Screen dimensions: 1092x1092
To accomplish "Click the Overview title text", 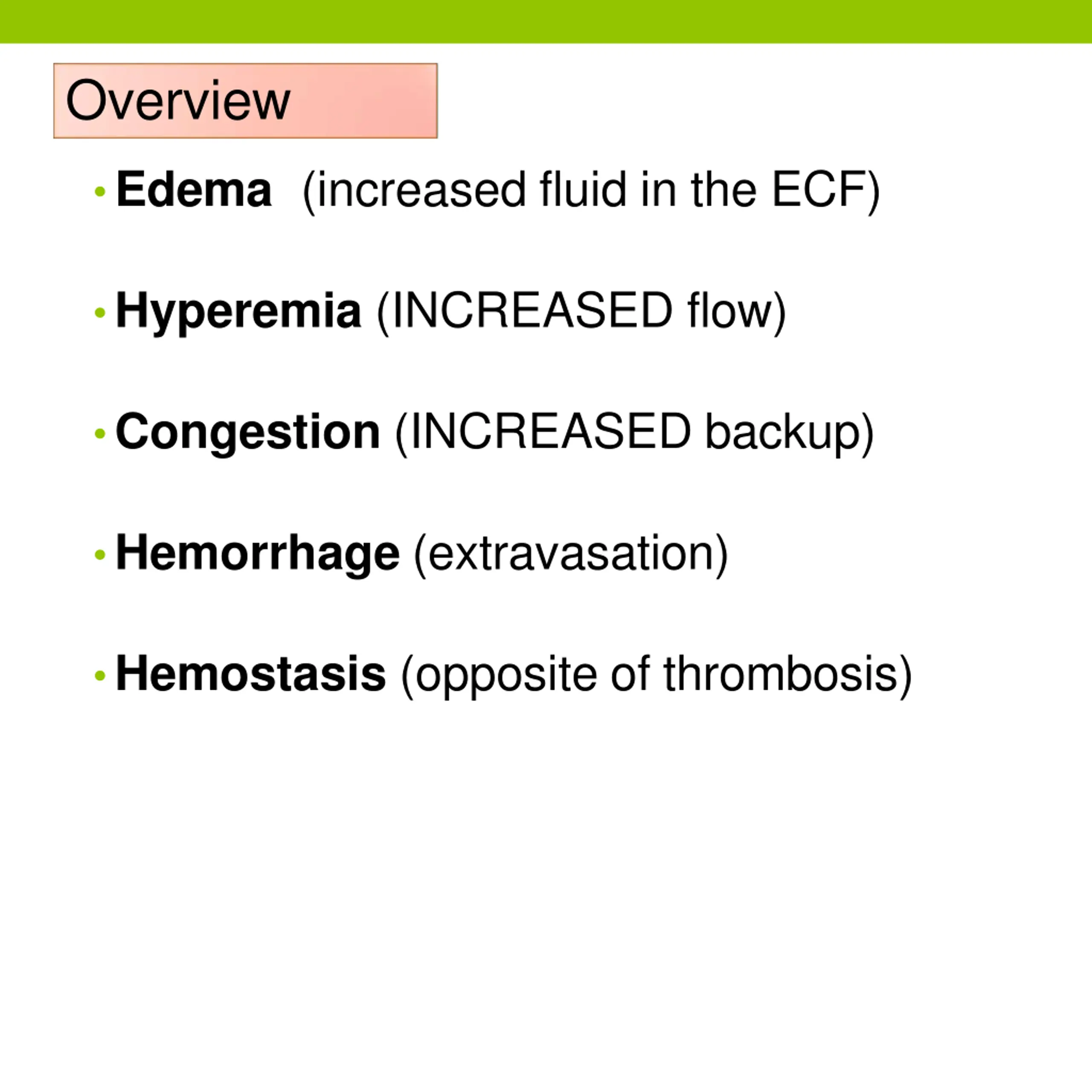I will click(178, 101).
